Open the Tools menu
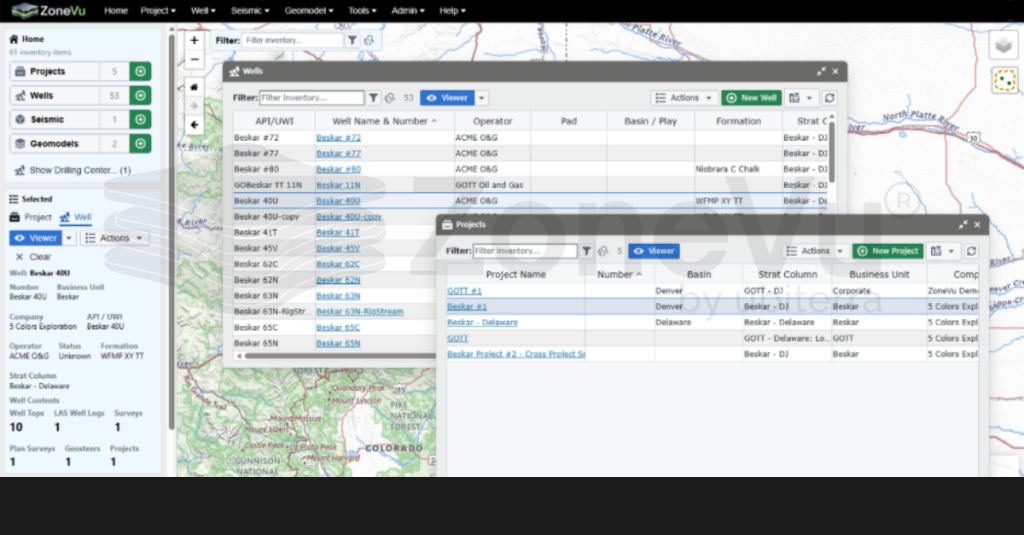Viewport: 1024px width, 535px height. pyautogui.click(x=362, y=10)
